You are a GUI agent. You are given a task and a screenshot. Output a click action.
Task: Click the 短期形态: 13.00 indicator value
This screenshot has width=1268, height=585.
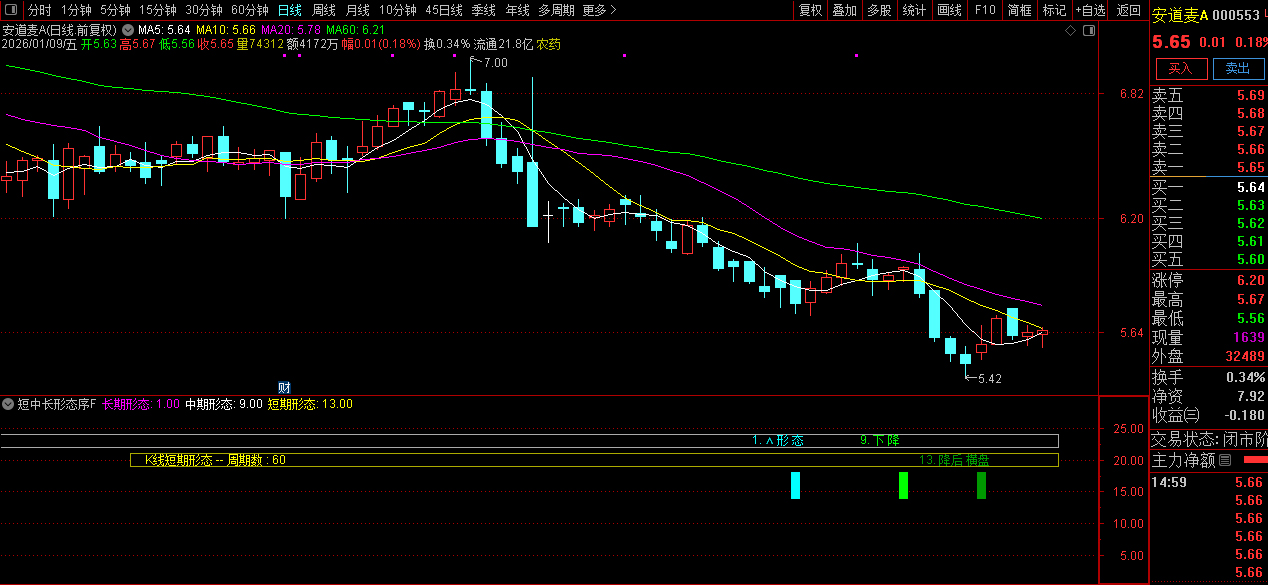[310, 404]
